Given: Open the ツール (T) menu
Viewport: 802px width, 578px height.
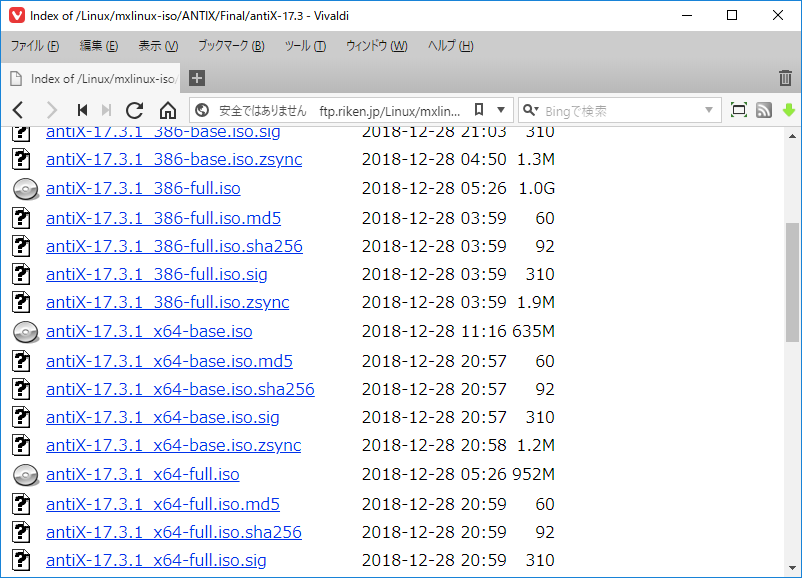Looking at the screenshot, I should 305,46.
